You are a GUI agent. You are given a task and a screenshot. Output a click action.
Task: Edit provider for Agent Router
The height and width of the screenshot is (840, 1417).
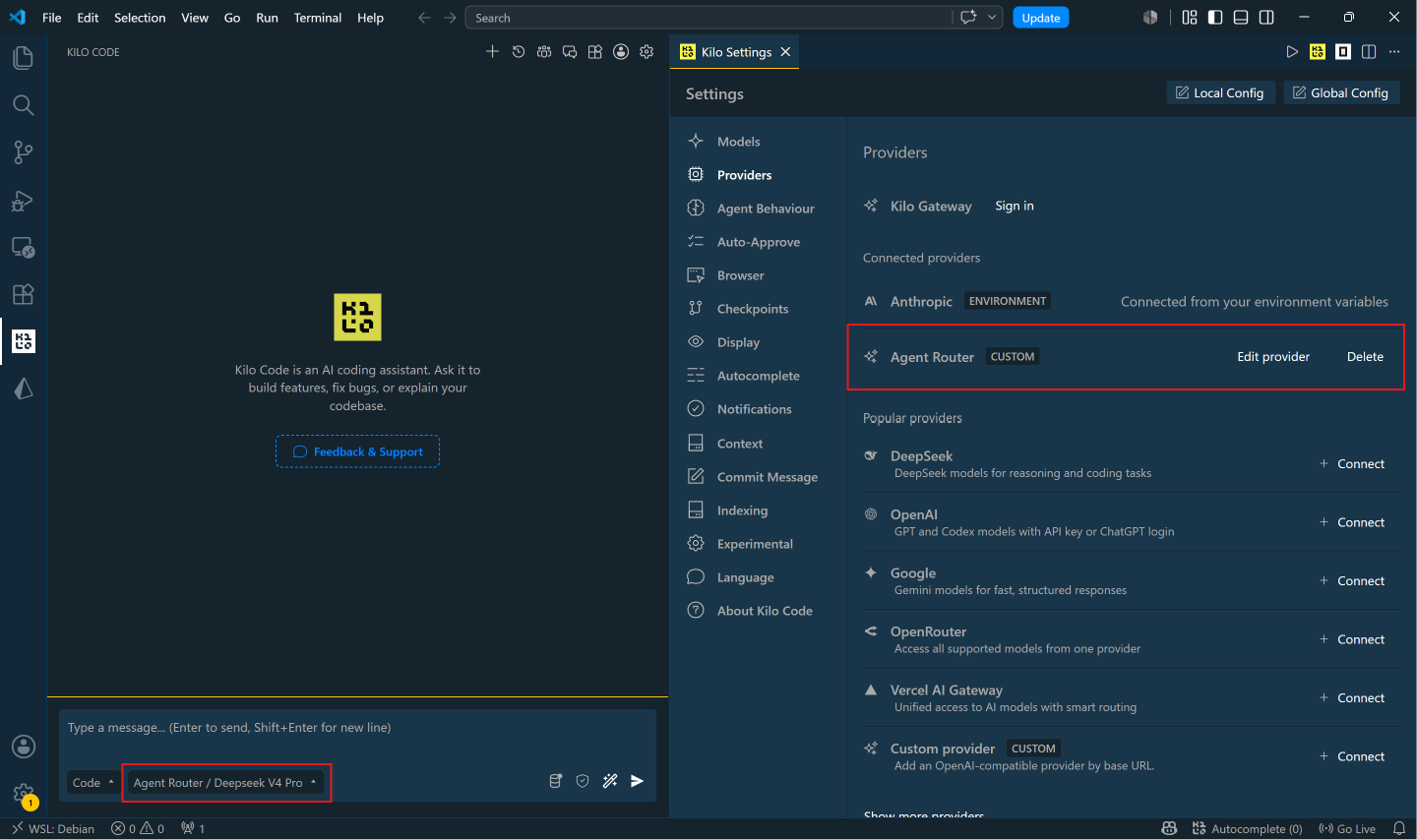pyautogui.click(x=1273, y=357)
